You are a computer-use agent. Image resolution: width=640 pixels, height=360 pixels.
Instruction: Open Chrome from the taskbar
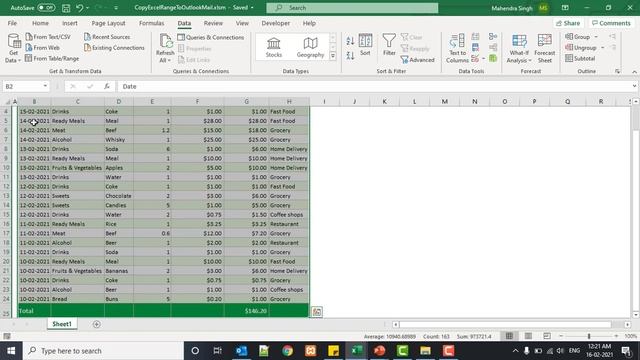[287, 351]
